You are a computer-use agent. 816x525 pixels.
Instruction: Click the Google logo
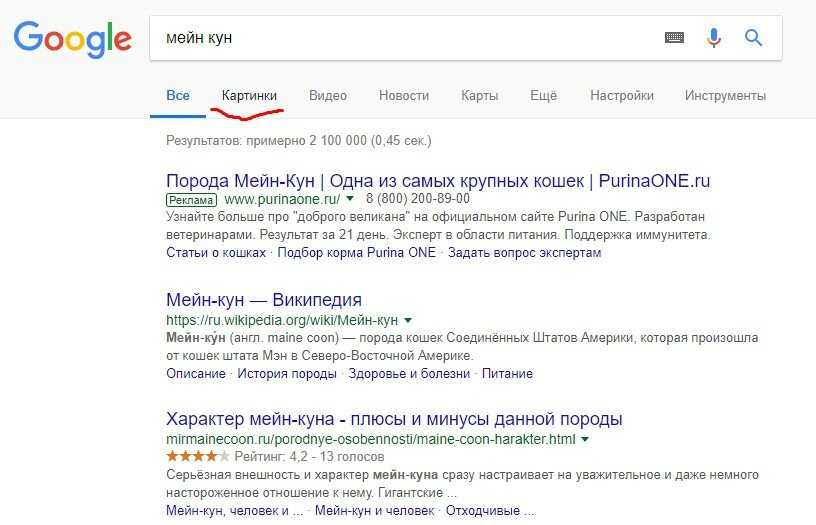click(72, 39)
